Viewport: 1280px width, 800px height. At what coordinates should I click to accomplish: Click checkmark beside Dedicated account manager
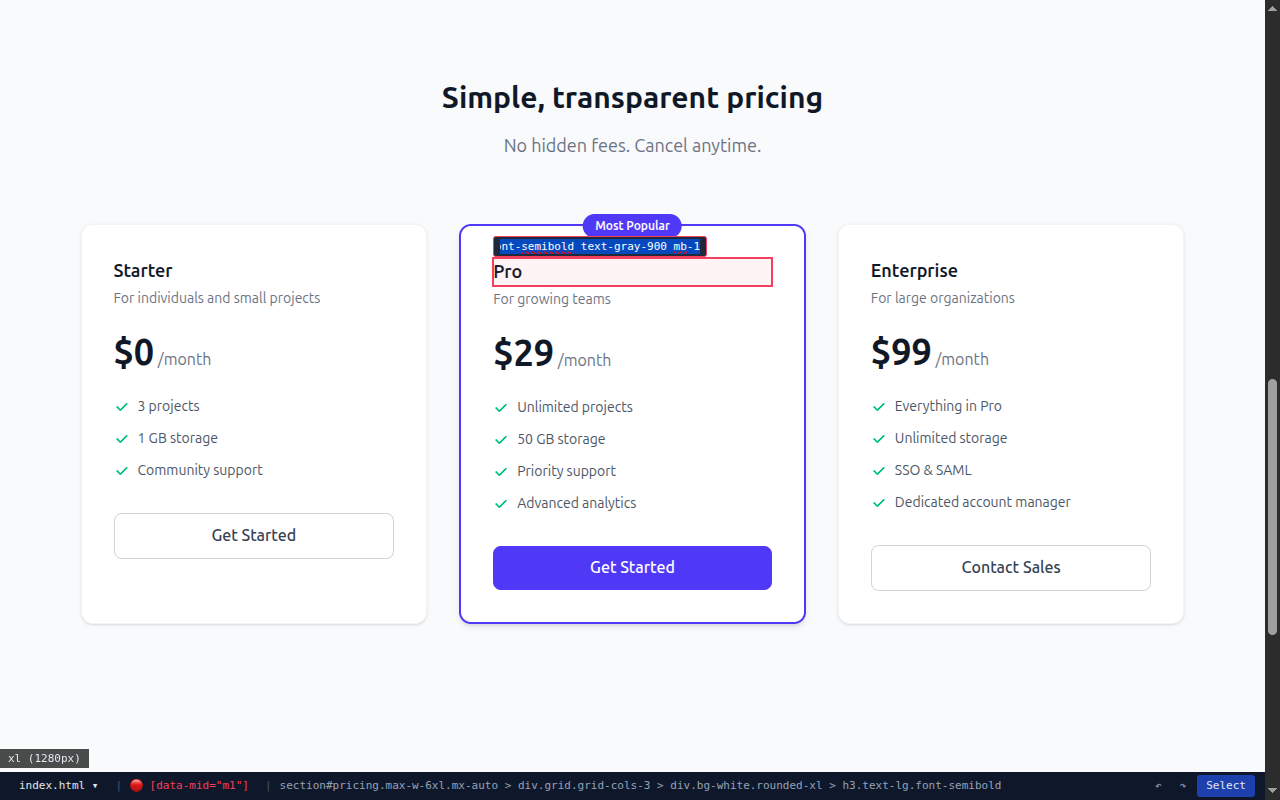[879, 503]
